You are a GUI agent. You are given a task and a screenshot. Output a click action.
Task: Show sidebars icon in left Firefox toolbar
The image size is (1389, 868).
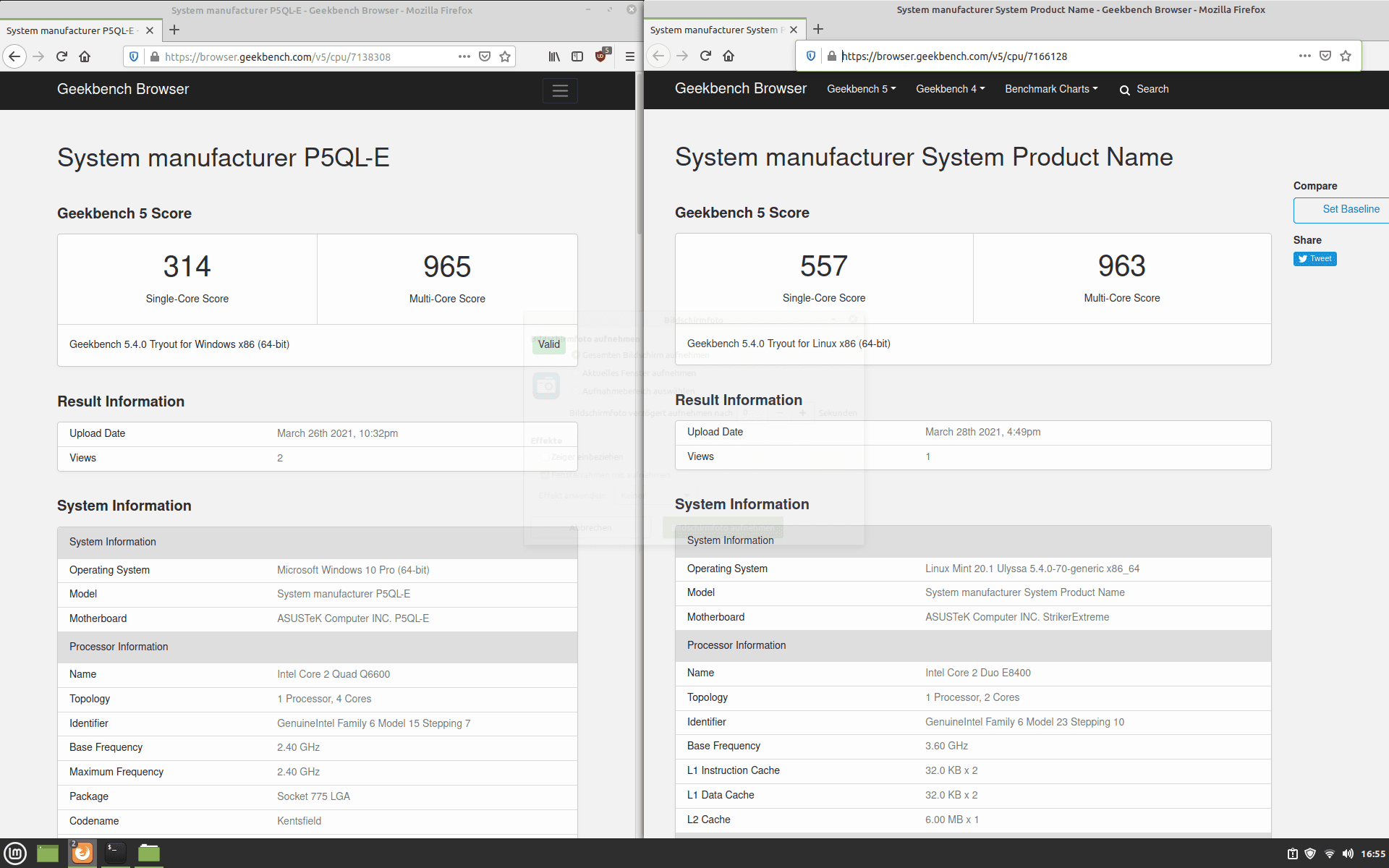coord(577,56)
